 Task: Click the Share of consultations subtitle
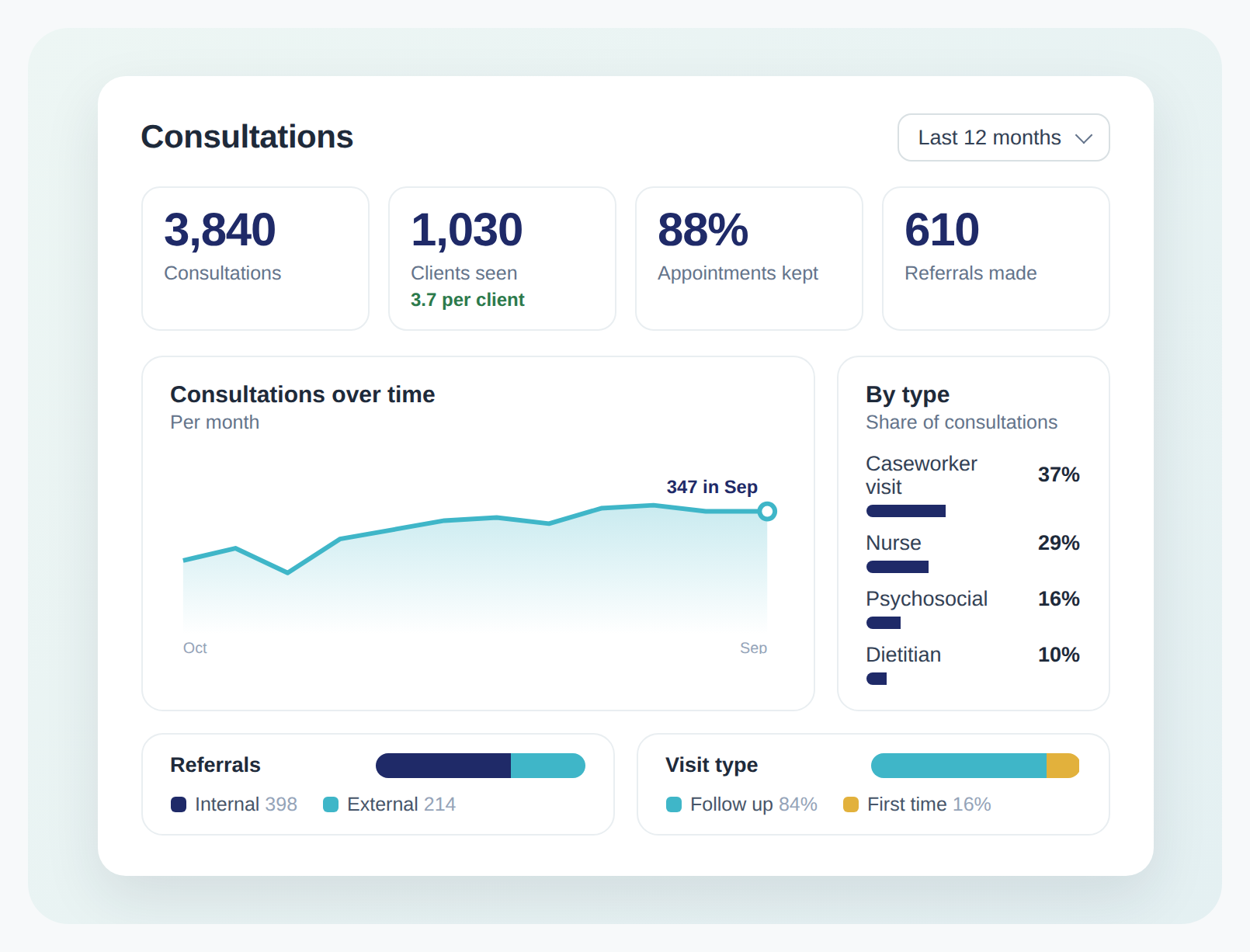pyautogui.click(x=962, y=422)
